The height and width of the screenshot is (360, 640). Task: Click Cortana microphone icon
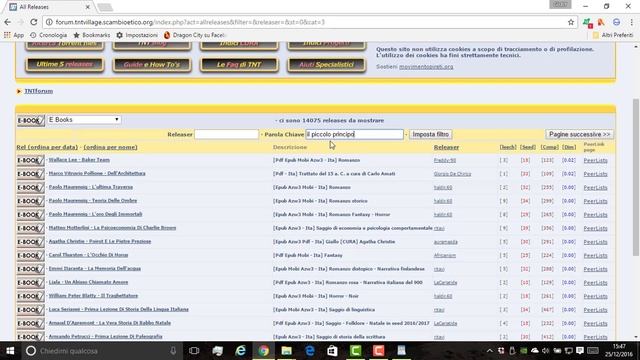click(173, 351)
